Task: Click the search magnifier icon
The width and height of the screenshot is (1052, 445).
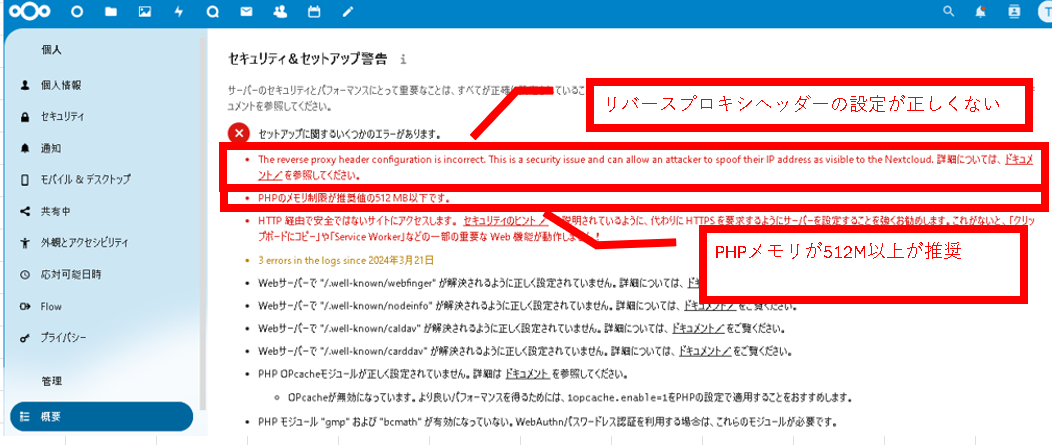Action: point(950,12)
